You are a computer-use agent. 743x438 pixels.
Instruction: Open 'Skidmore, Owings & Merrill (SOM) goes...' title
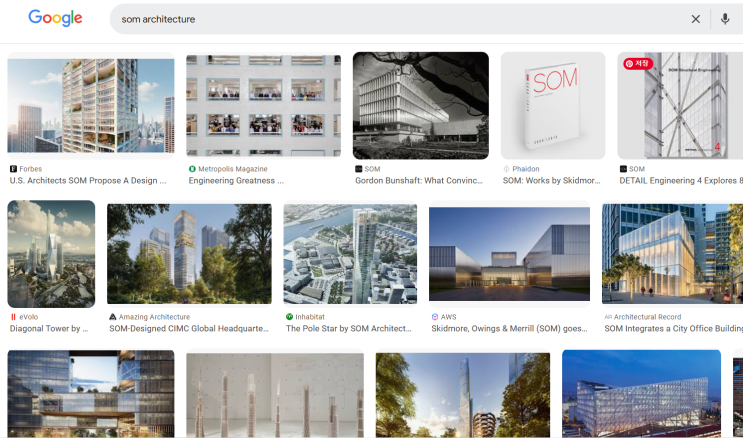509,328
